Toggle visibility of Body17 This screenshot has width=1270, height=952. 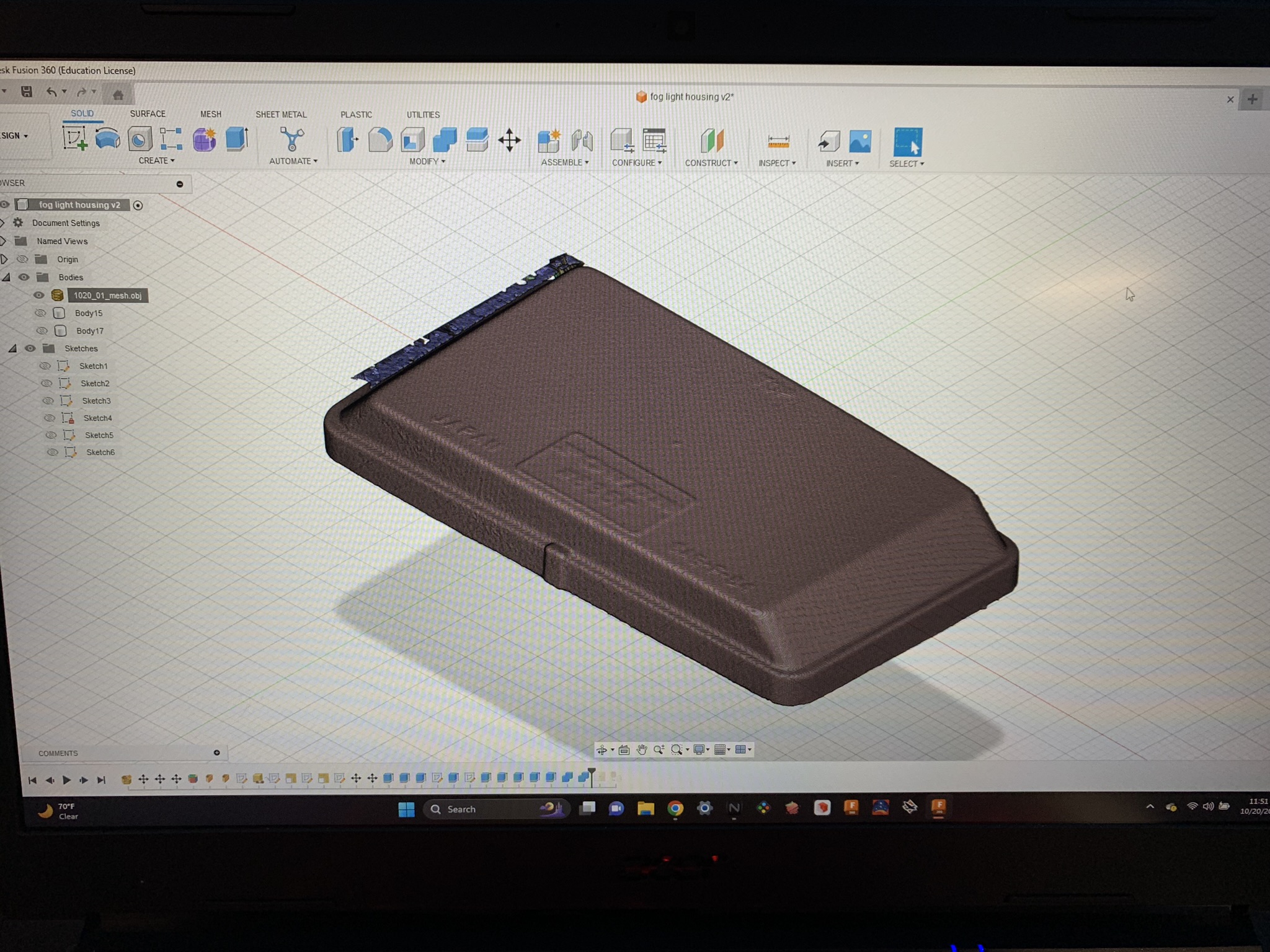pos(42,330)
